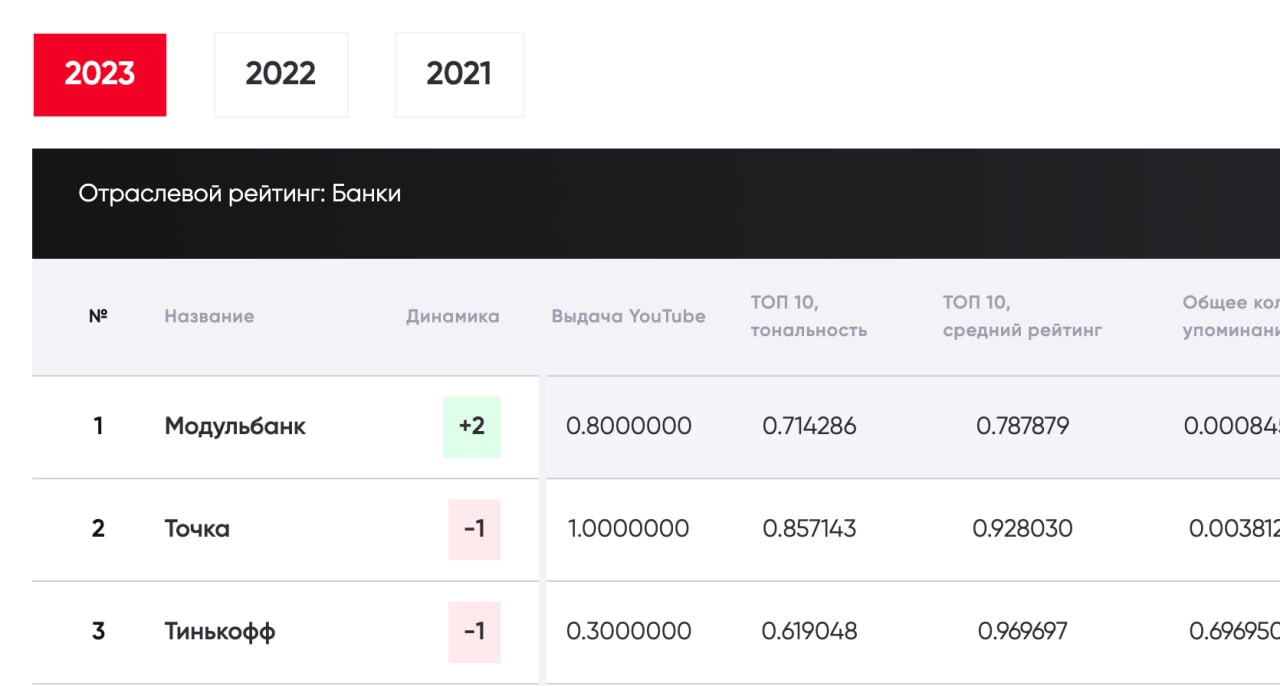Image resolution: width=1280 pixels, height=686 pixels.
Task: Sort by the Динамика column header
Action: pyautogui.click(x=452, y=316)
